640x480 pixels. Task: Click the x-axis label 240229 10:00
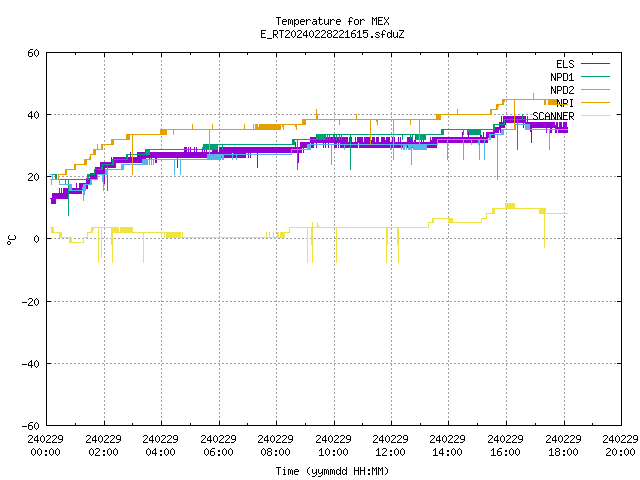click(334, 446)
